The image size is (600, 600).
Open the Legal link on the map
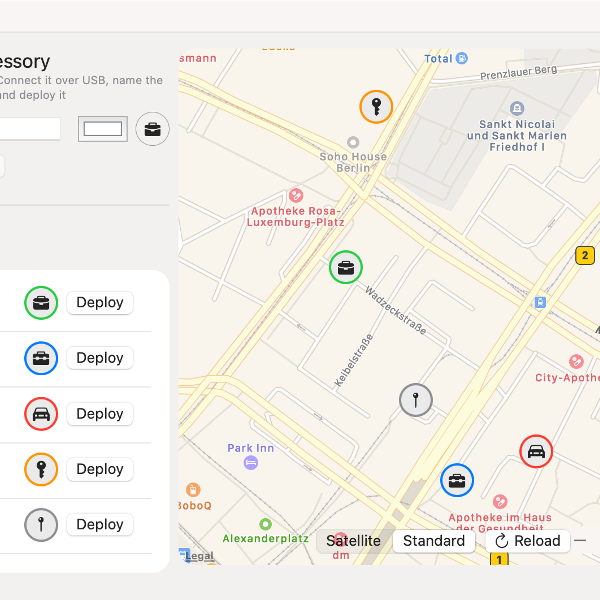(200, 556)
